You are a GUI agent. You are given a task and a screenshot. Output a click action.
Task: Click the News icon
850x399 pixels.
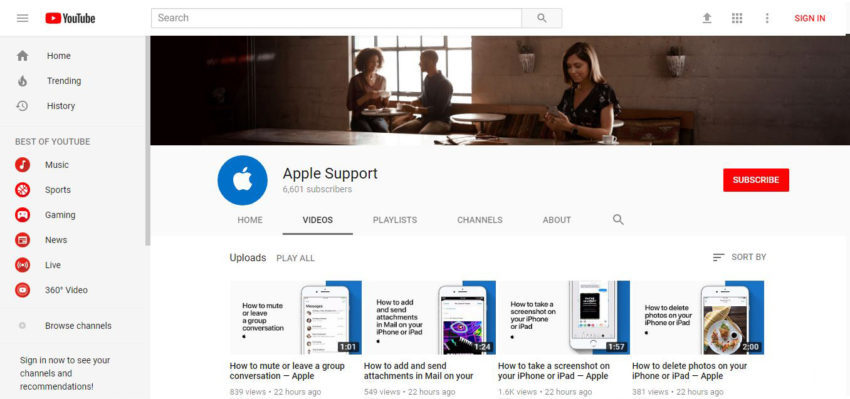point(22,240)
